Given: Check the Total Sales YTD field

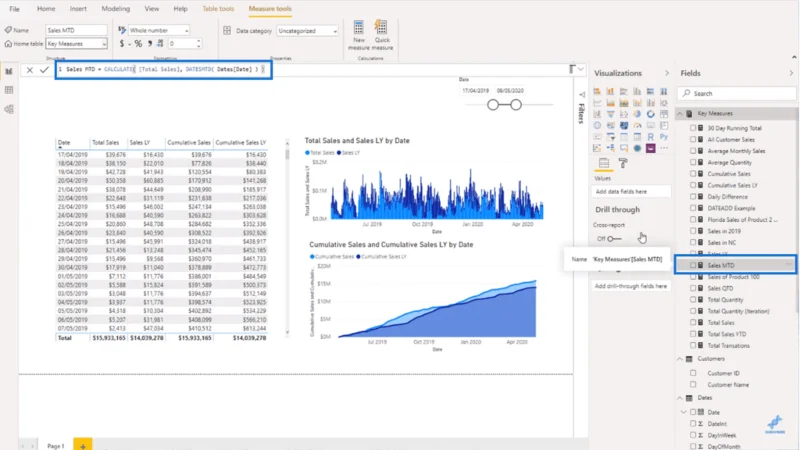Looking at the screenshot, I should pos(693,334).
